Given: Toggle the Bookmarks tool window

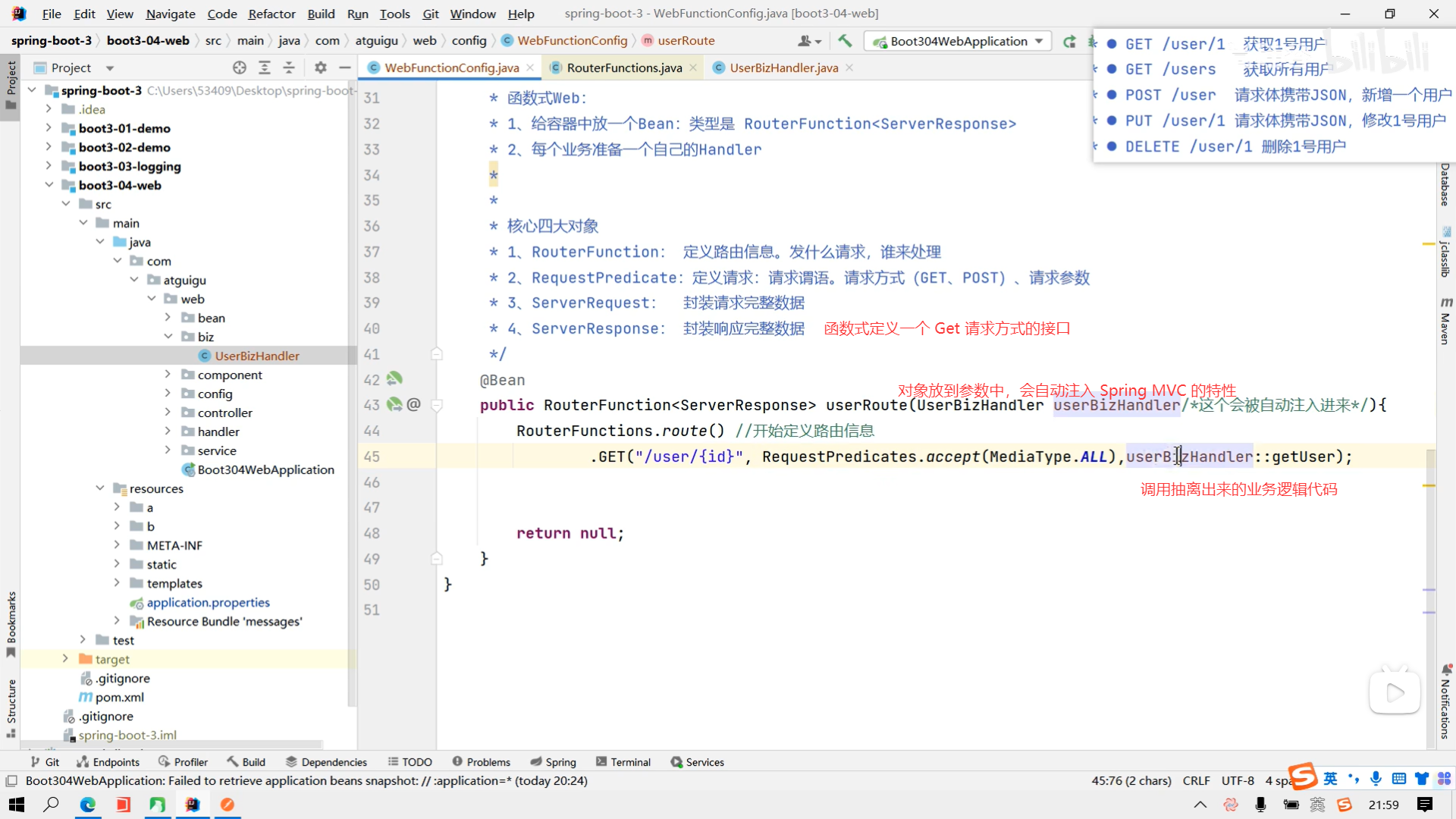Looking at the screenshot, I should pos(11,623).
